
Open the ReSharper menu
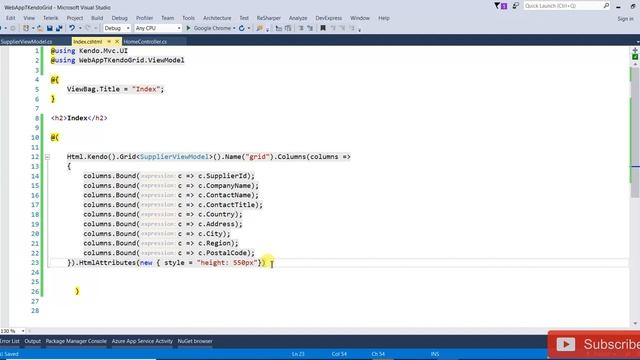(269, 18)
